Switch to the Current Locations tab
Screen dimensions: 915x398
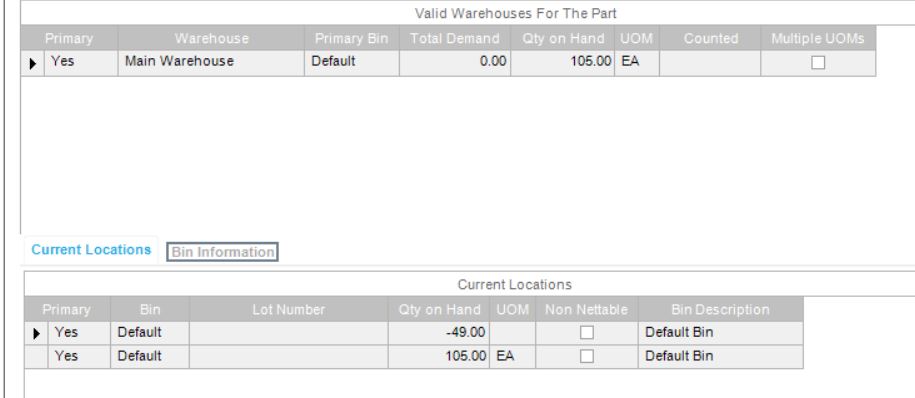point(91,250)
